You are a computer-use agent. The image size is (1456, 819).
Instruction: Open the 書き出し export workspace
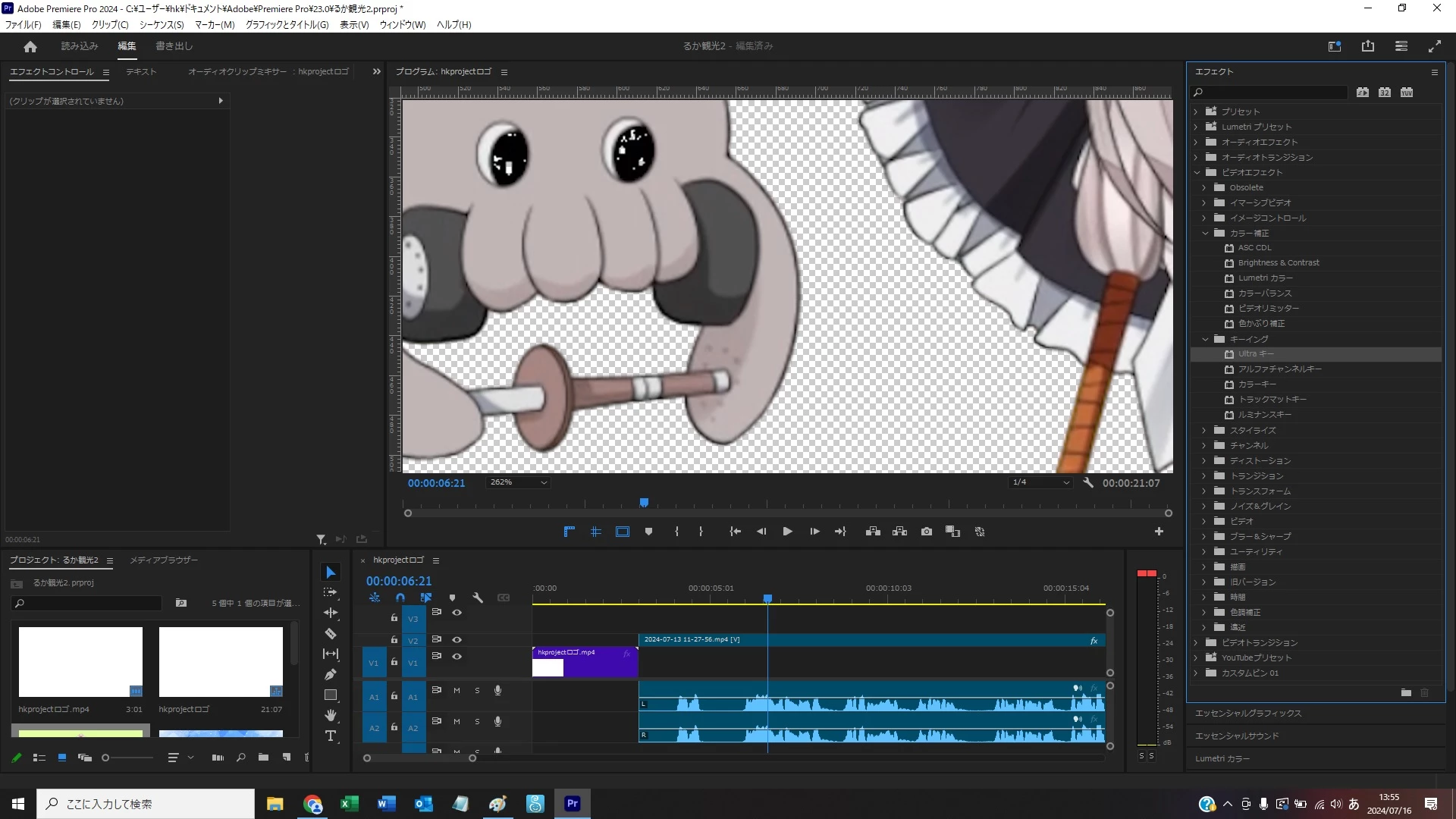point(174,46)
